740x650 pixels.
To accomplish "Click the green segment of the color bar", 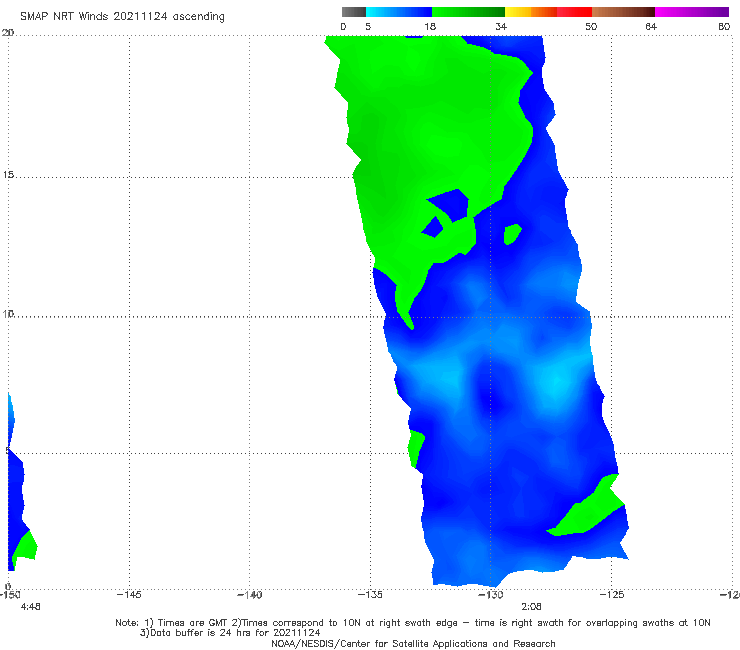I will 468,12.
